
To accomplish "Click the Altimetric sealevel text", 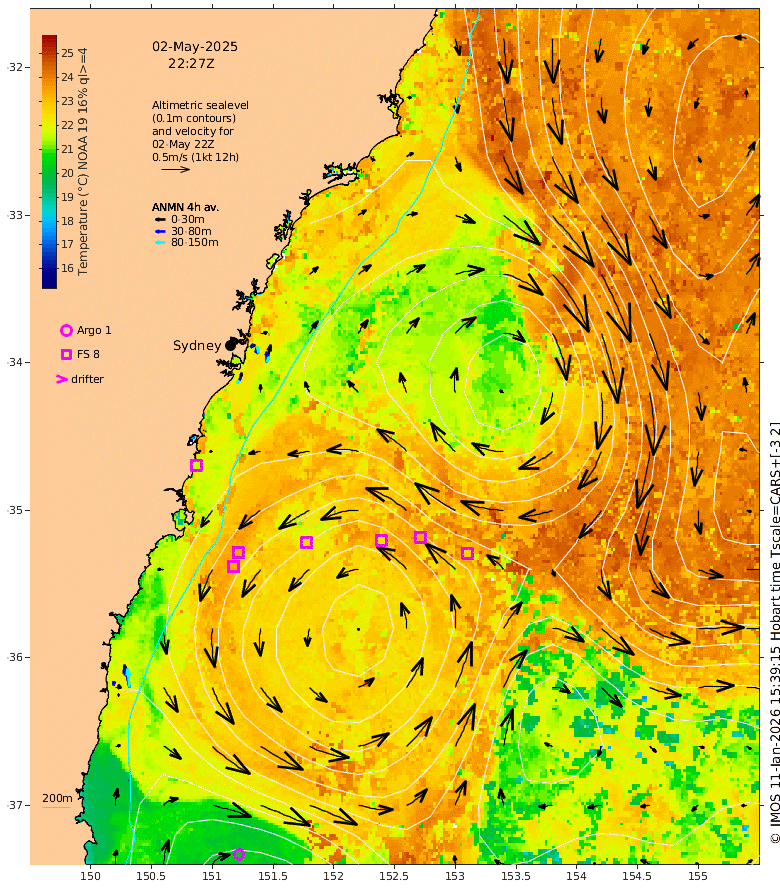I will pos(200,105).
